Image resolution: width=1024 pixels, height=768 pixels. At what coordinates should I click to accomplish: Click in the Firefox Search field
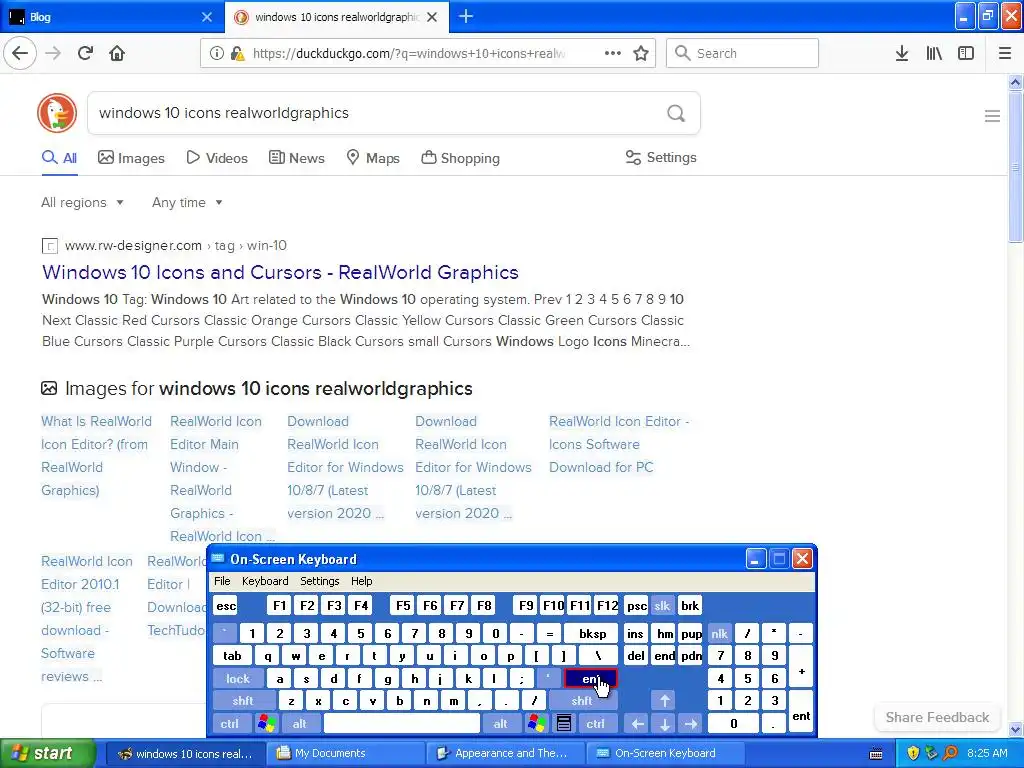[743, 53]
